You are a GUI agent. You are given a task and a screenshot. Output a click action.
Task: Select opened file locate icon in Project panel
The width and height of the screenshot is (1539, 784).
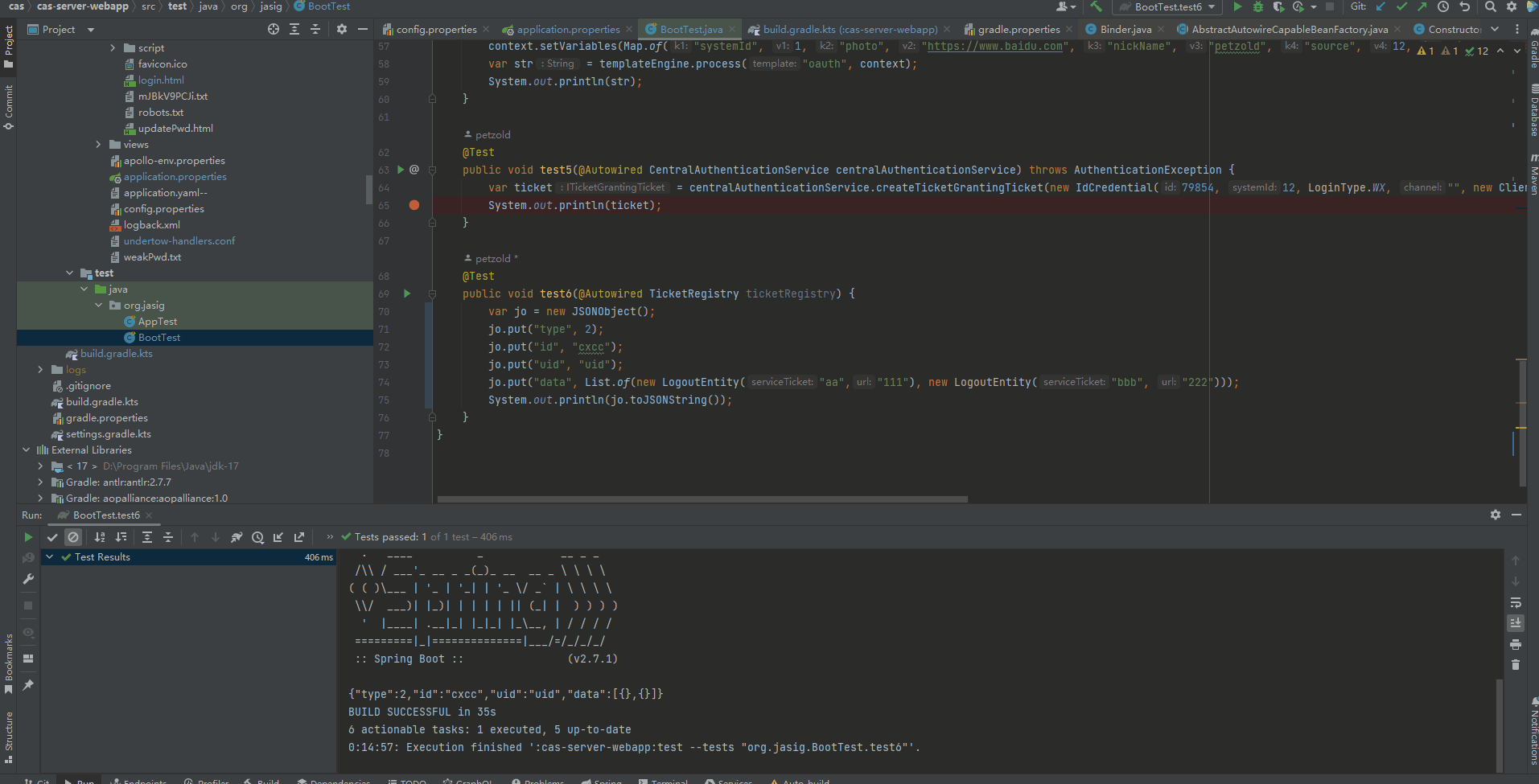click(x=274, y=29)
